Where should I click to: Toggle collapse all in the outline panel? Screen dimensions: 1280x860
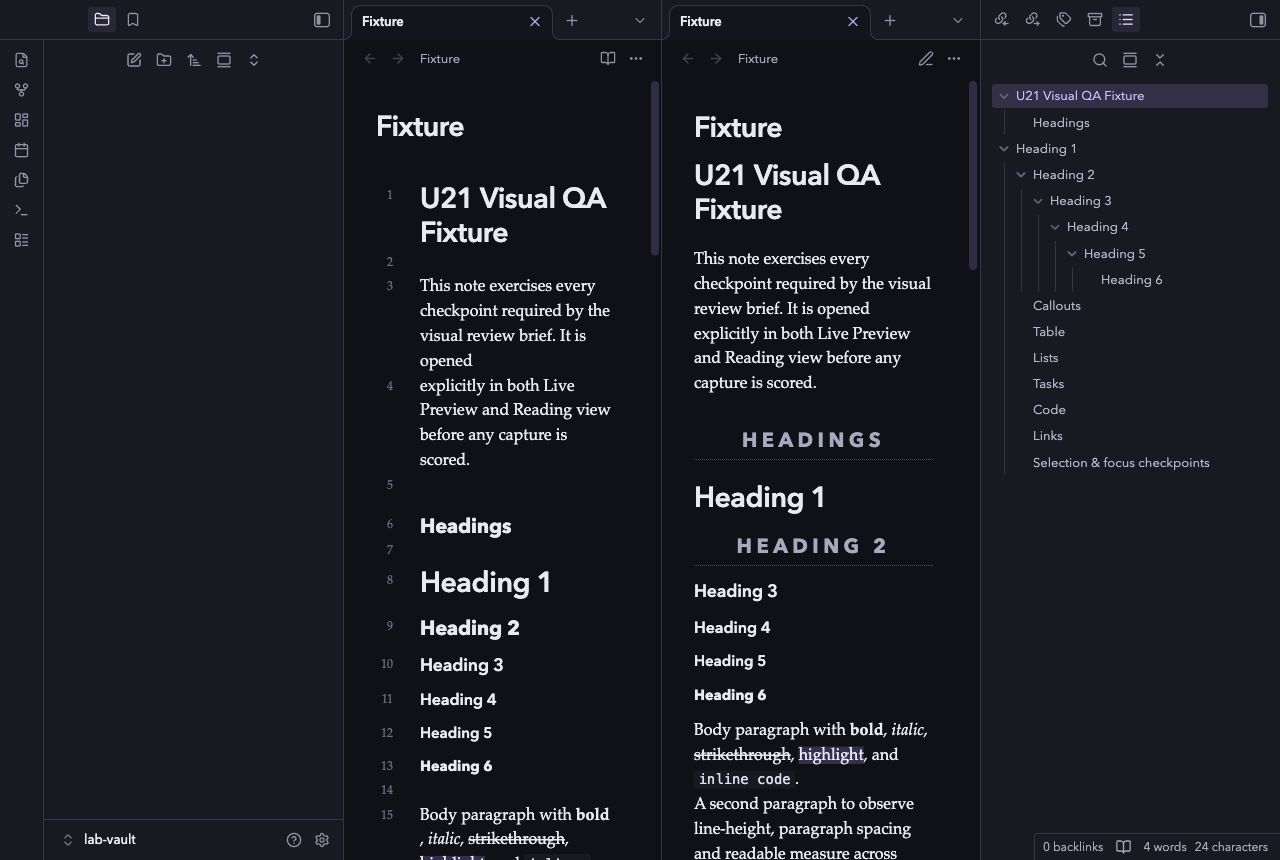pos(1160,60)
